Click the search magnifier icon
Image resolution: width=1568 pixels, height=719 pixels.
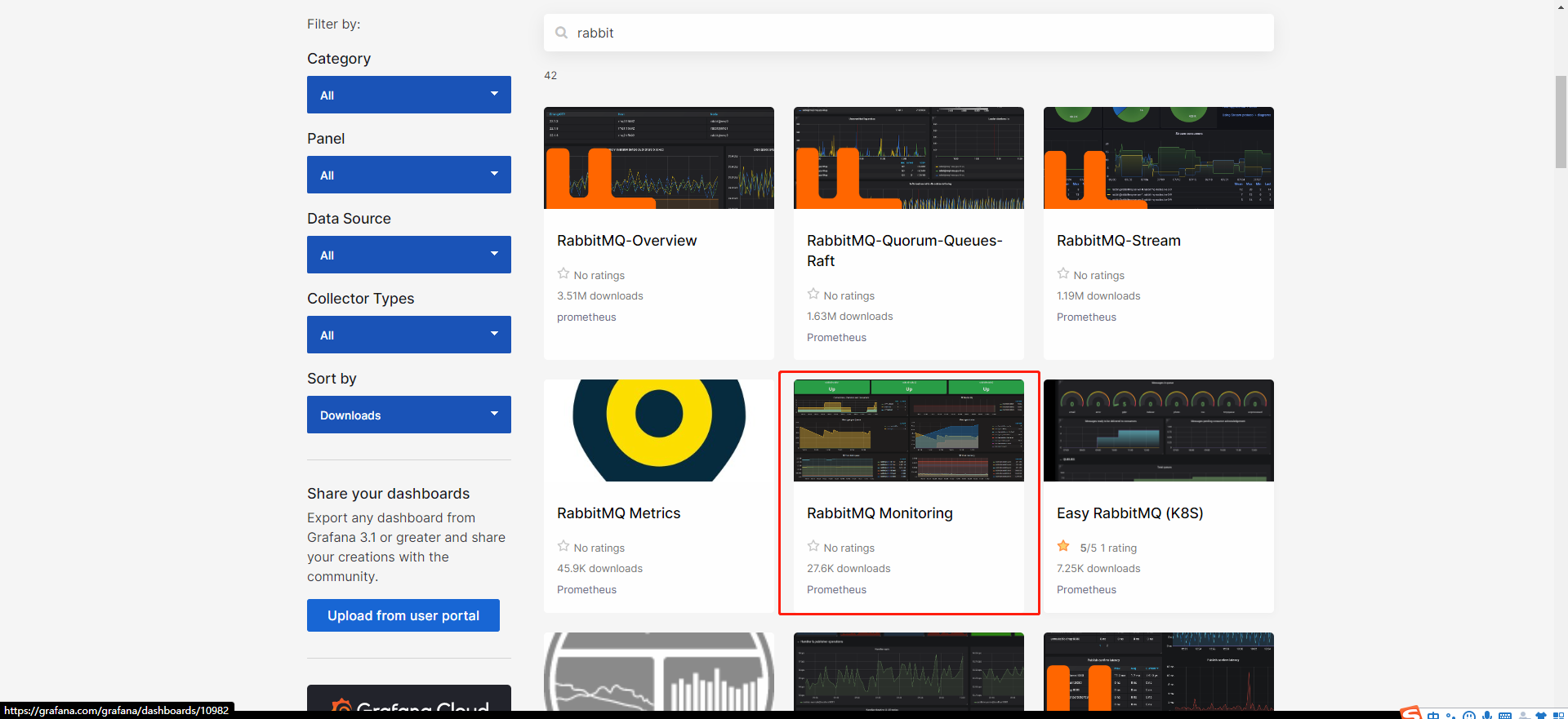click(x=561, y=33)
